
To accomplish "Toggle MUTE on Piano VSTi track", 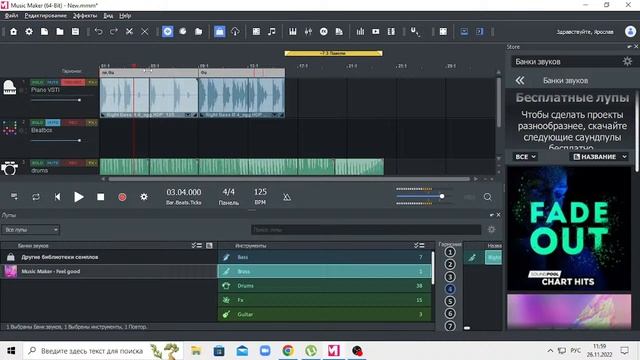I will (x=52, y=82).
